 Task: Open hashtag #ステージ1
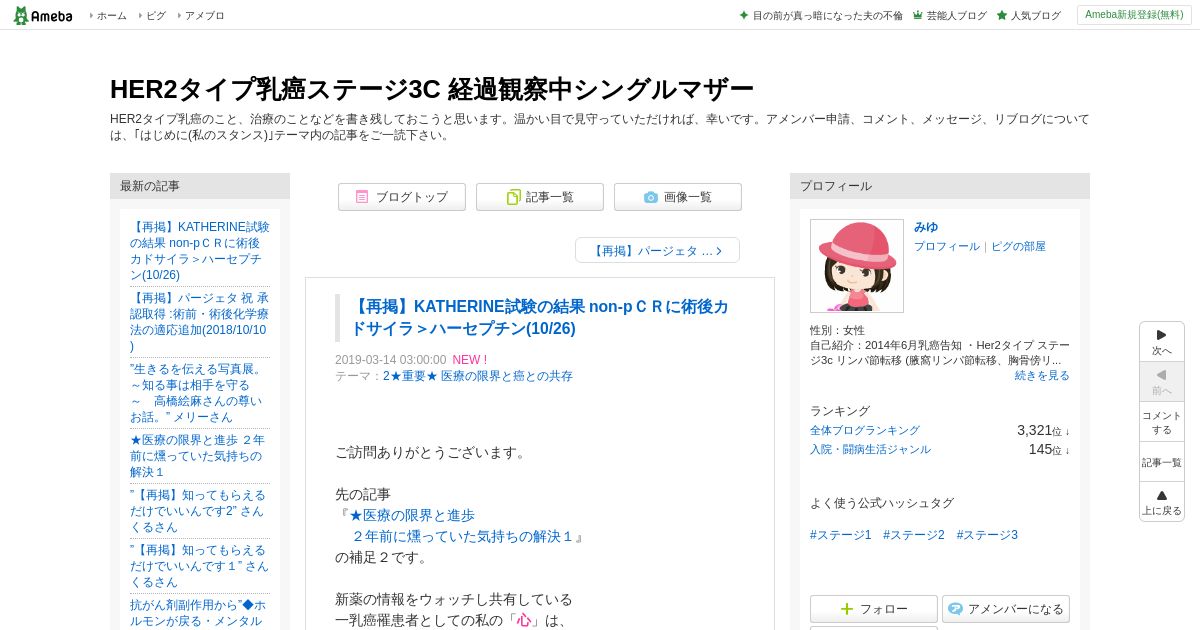pos(841,535)
